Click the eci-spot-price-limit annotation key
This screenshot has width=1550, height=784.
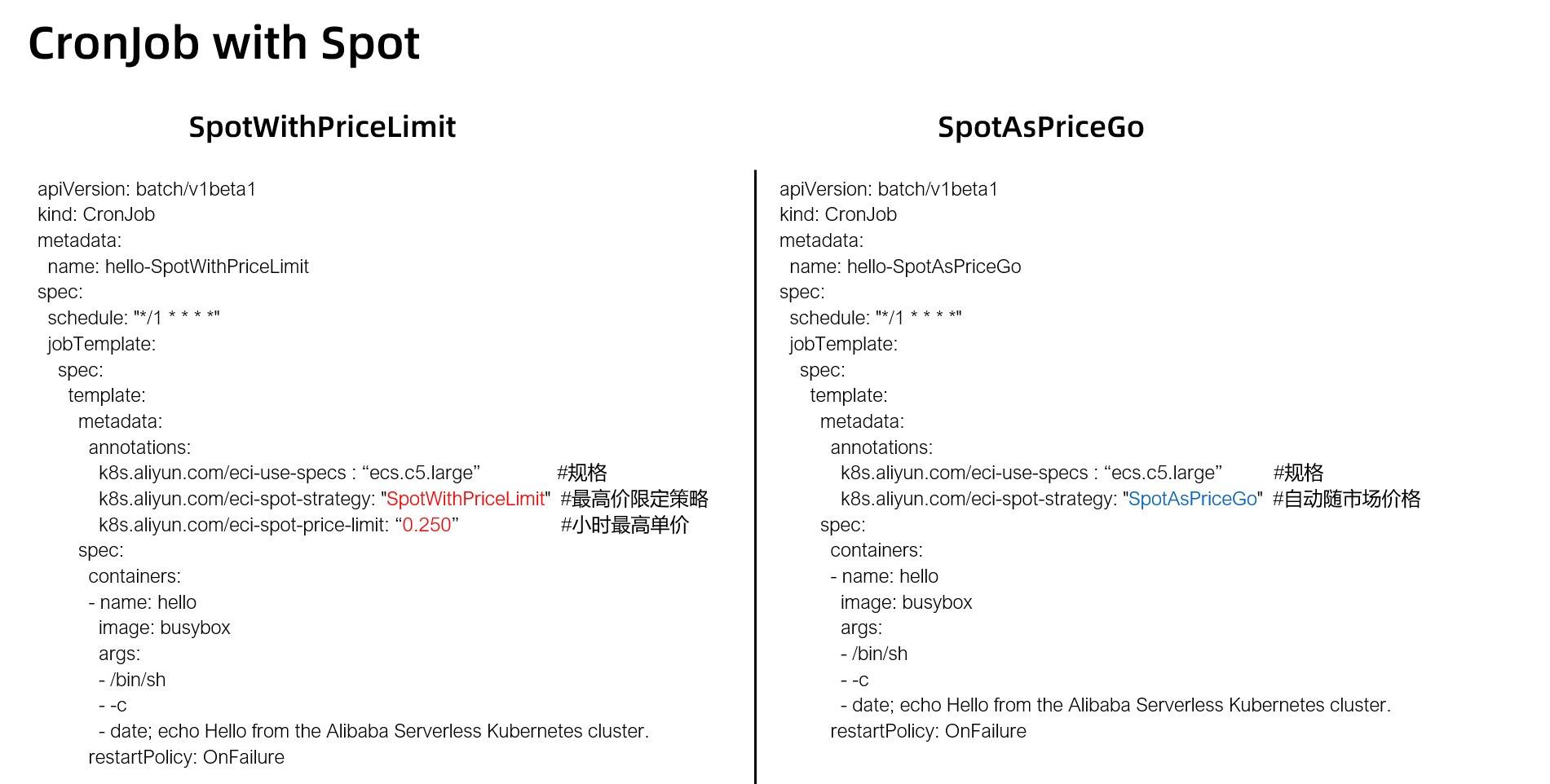(243, 525)
